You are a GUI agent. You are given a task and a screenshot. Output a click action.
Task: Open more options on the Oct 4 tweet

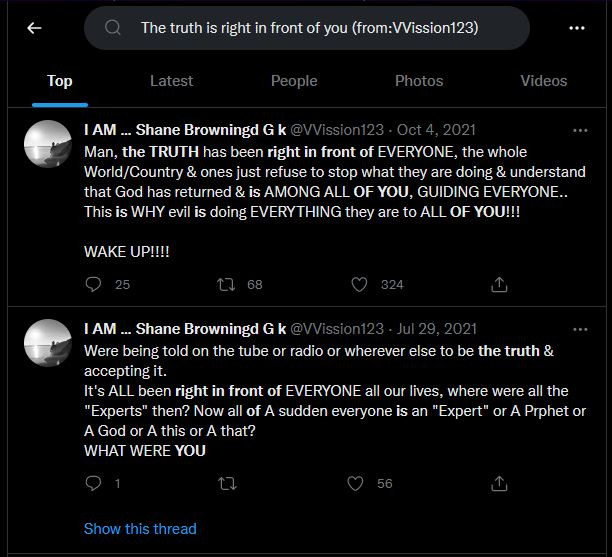tap(580, 131)
